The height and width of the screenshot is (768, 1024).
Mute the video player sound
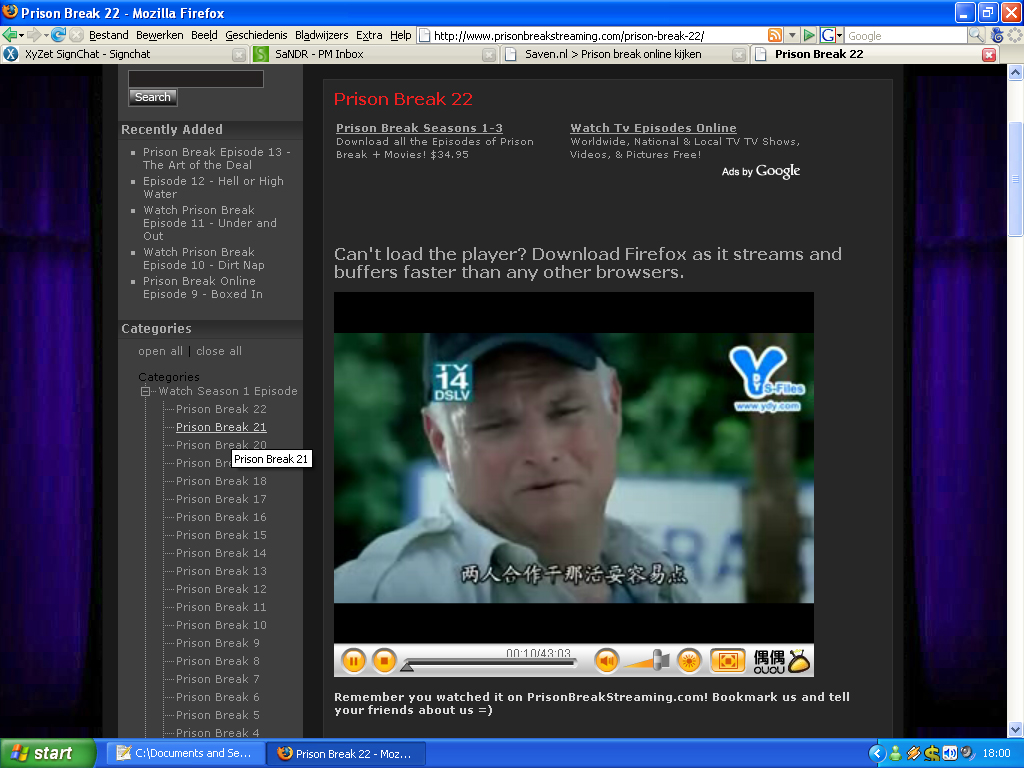tap(606, 662)
